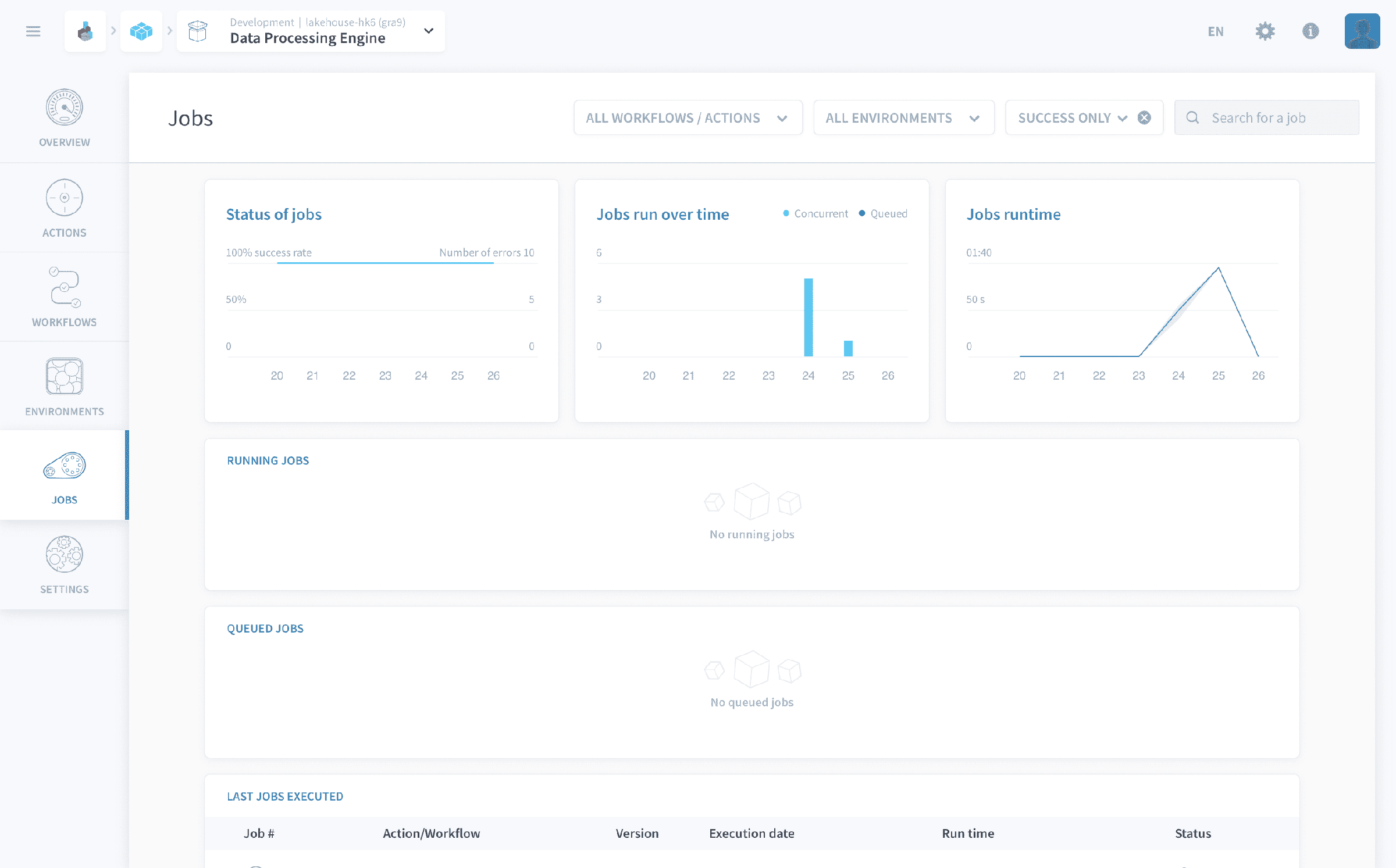Image resolution: width=1396 pixels, height=868 pixels.
Task: Click the Jobs runtime peak at 25
Action: pos(1219,268)
